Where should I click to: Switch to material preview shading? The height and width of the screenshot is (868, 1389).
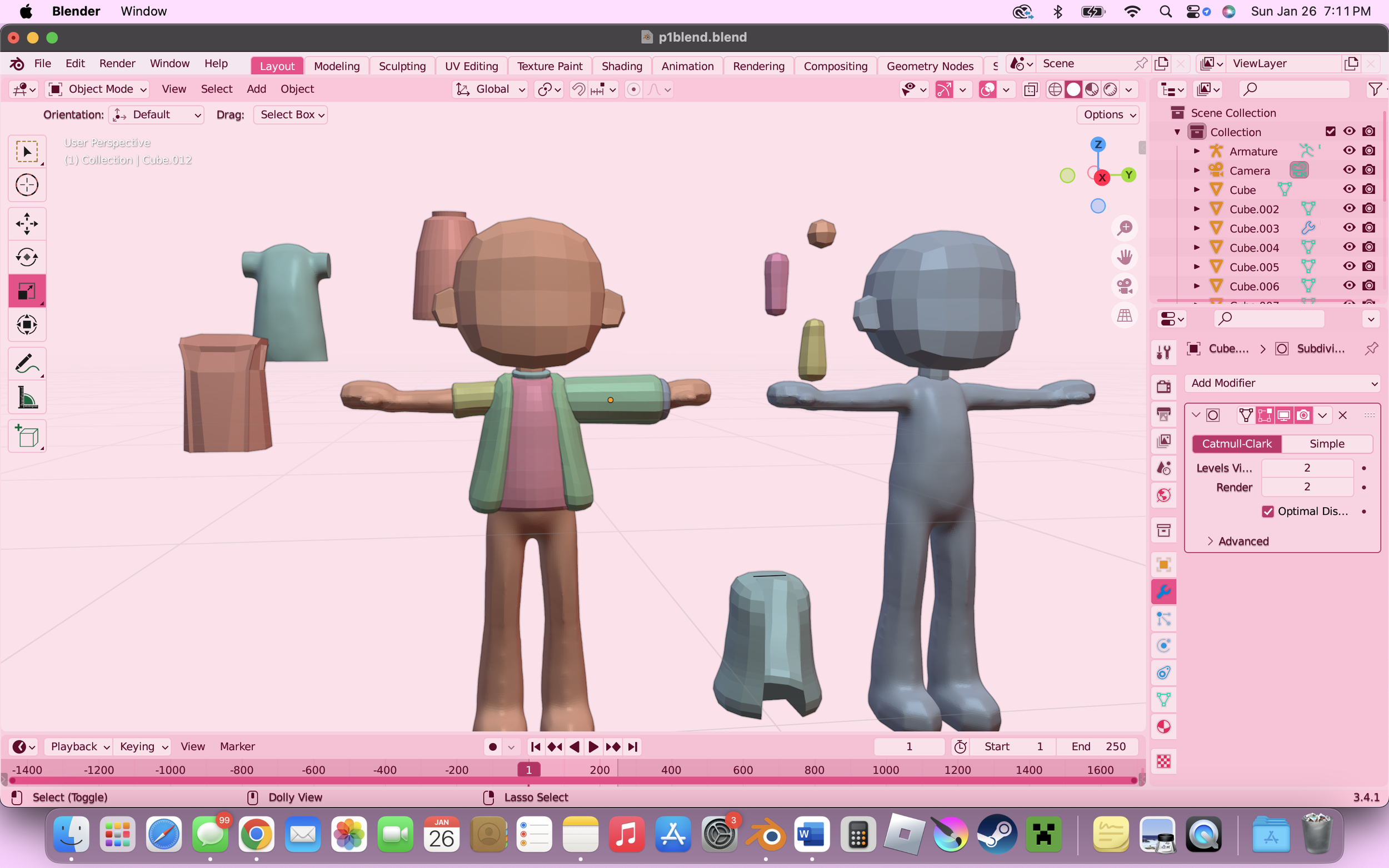(1092, 89)
